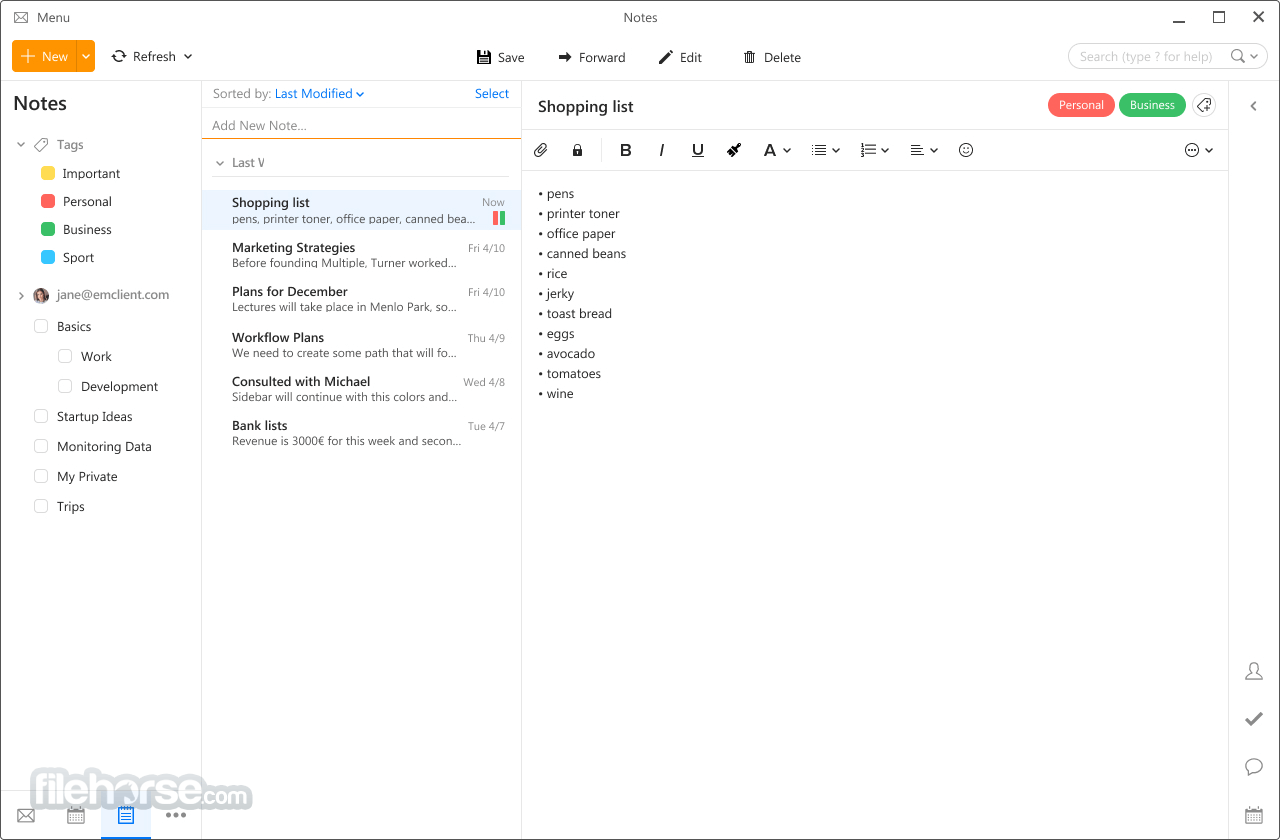1280x840 pixels.
Task: Expand the jane@emclient.com account
Action: click(21, 295)
